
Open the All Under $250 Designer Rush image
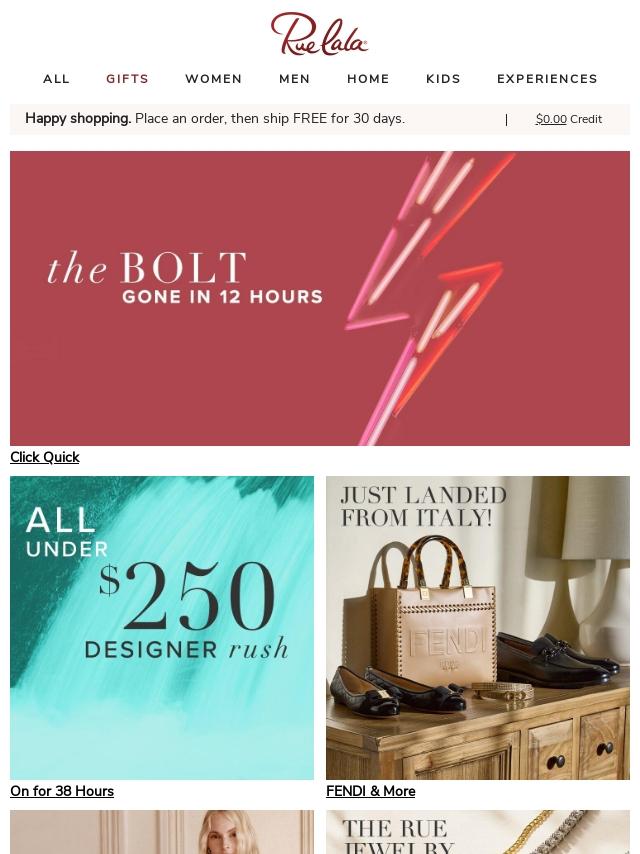pyautogui.click(x=162, y=628)
